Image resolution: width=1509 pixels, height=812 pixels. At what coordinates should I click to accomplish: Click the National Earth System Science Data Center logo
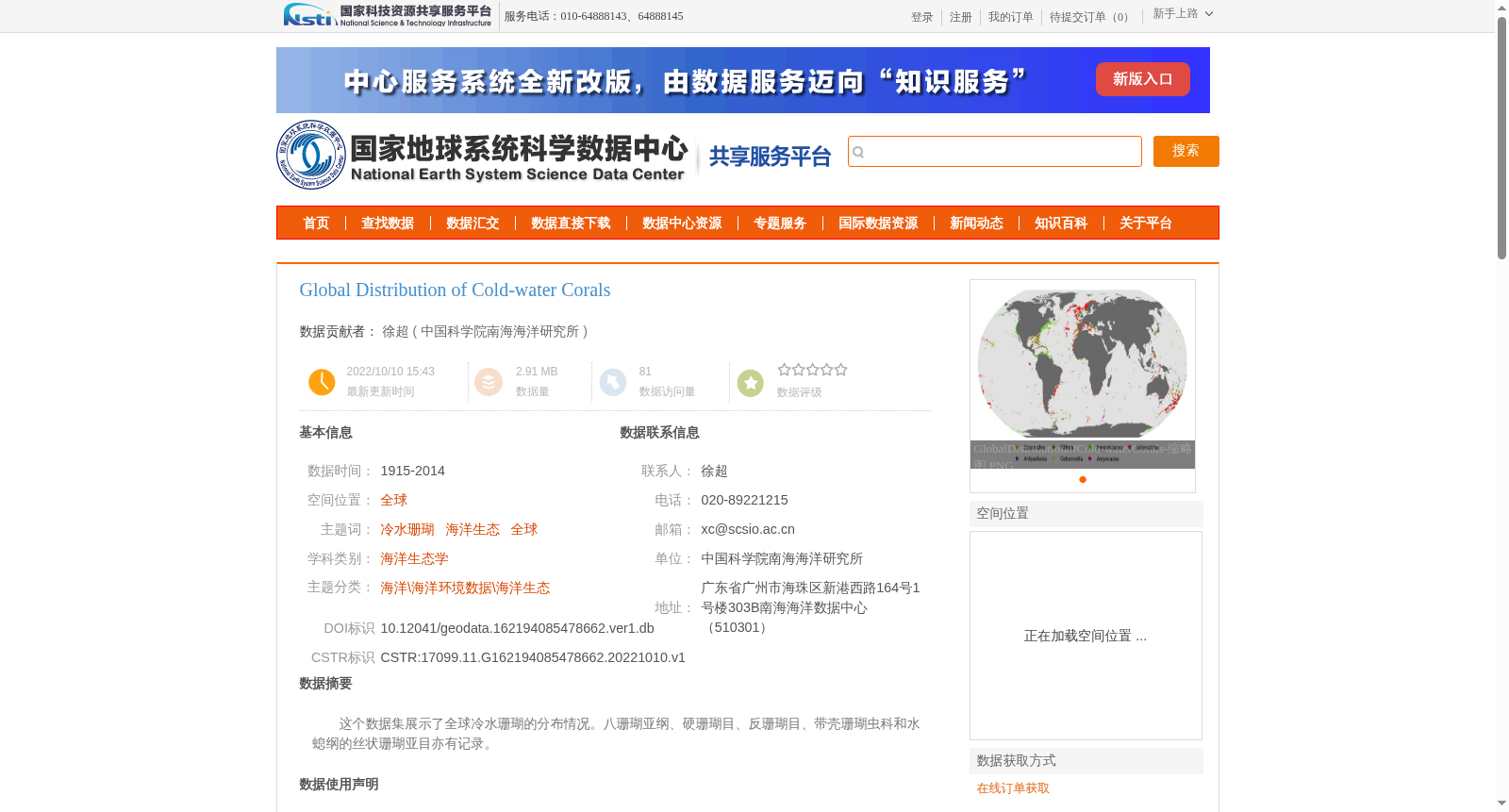(482, 155)
